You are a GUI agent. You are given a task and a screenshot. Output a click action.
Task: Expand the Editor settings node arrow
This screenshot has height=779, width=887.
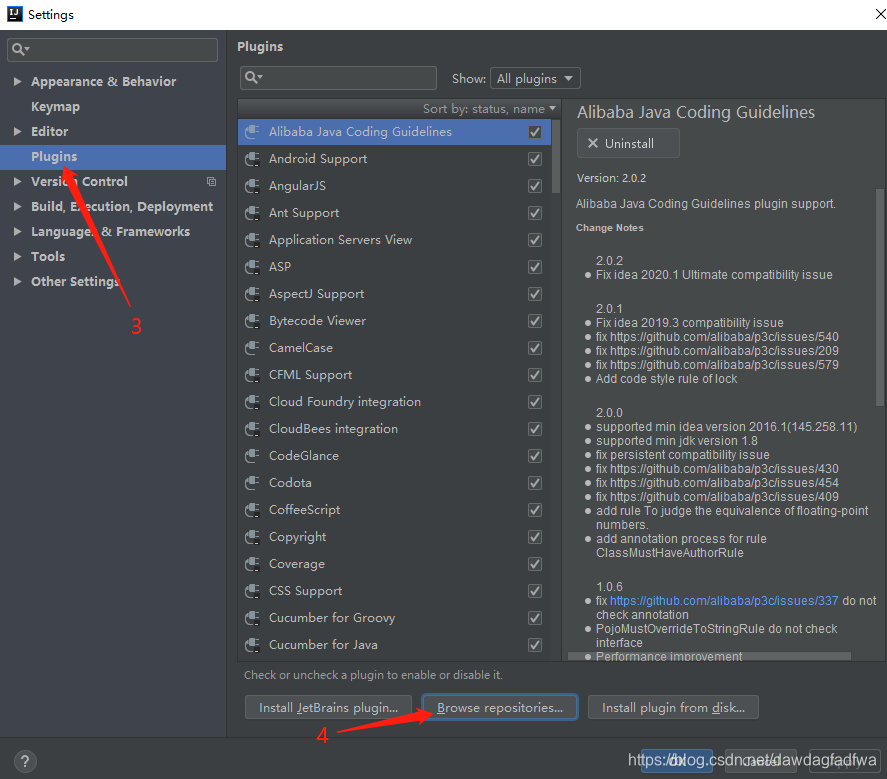(18, 131)
